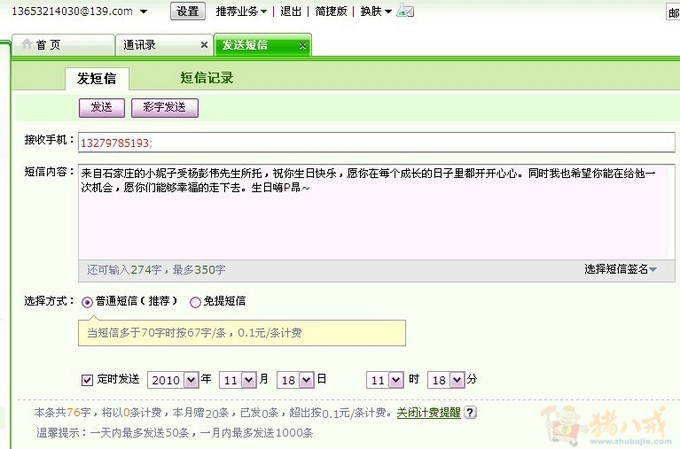Select 免提短信 radio option

pos(195,302)
